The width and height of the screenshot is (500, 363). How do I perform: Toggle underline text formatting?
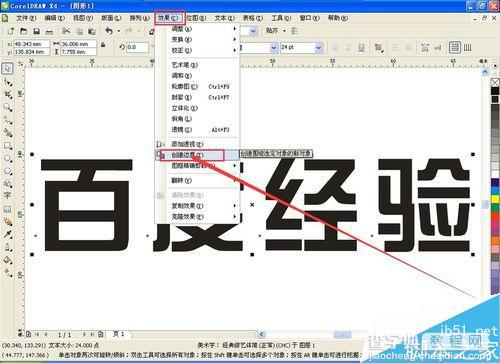(361, 48)
